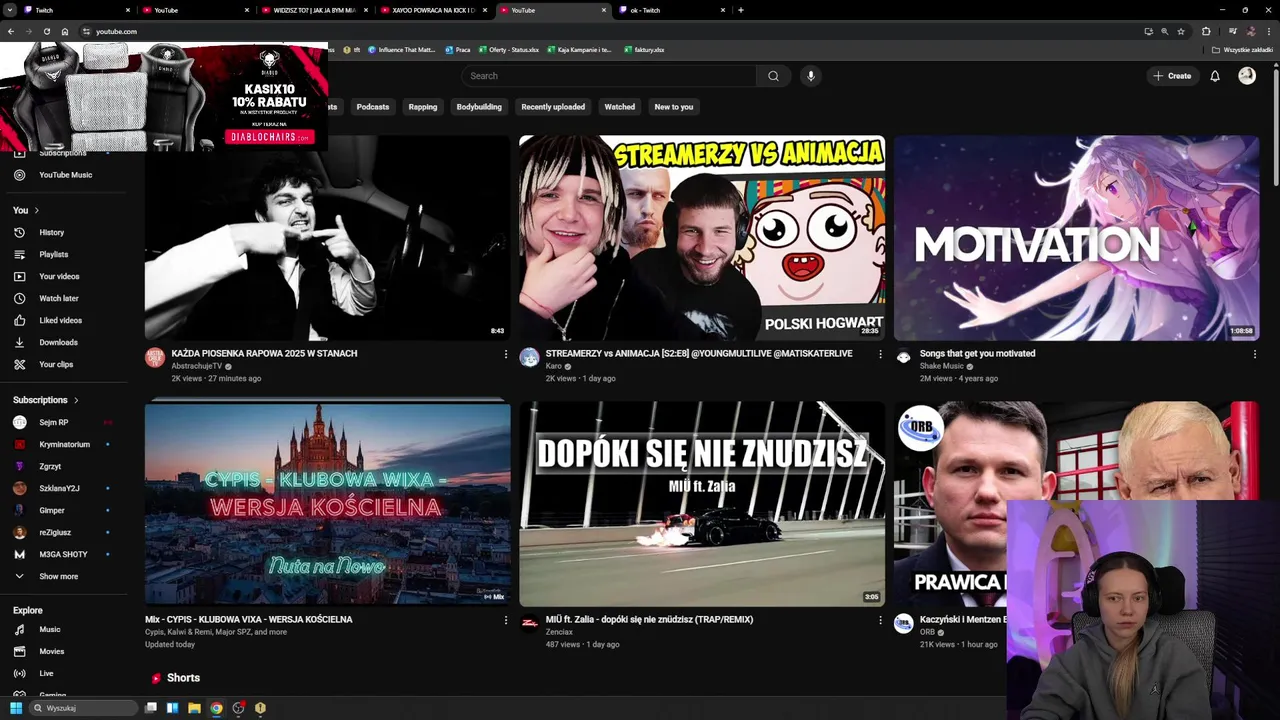Switch to the first Twitch browser tab
Viewport: 1280px width, 720px height.
78,10
